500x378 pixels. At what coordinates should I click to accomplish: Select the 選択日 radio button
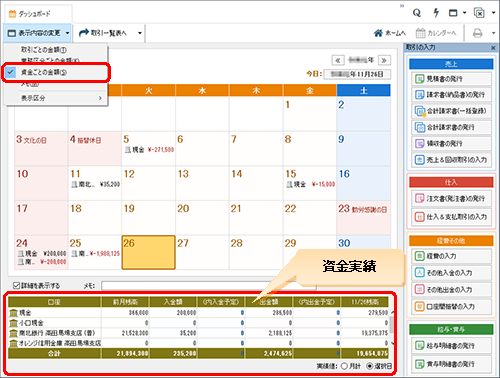[x=370, y=366]
